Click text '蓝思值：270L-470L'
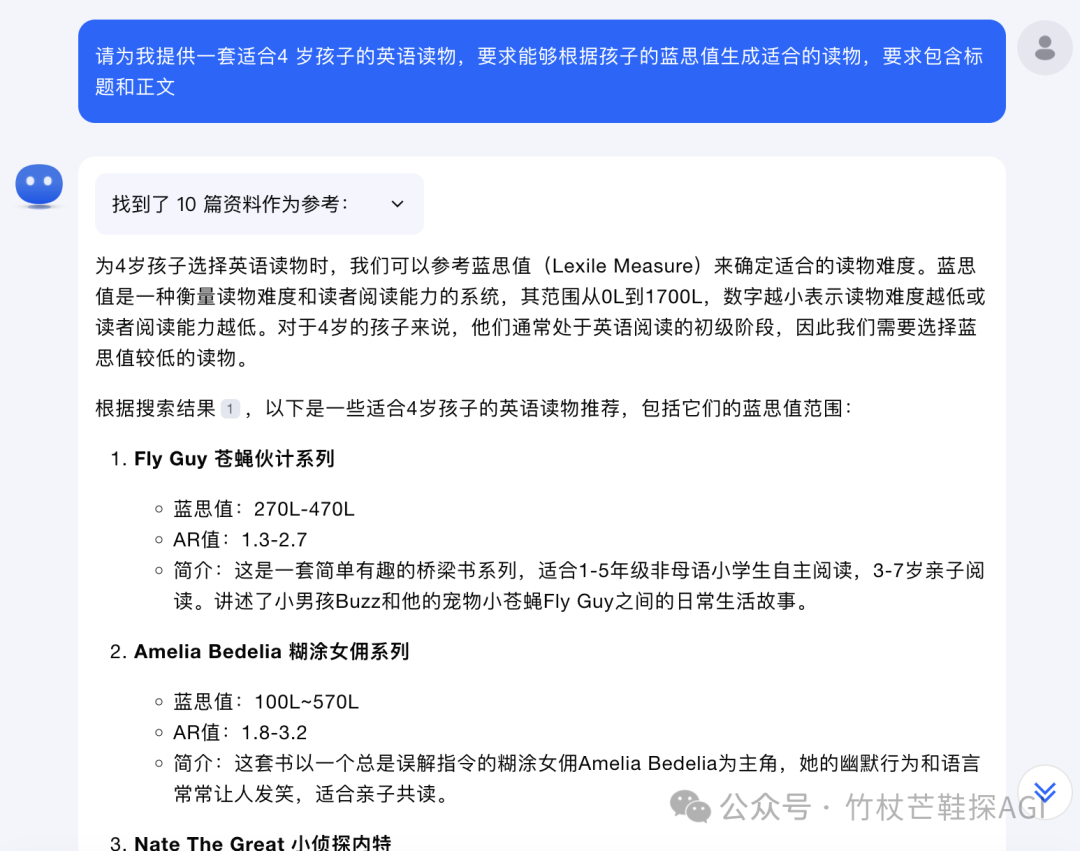The image size is (1080, 851). tap(264, 509)
